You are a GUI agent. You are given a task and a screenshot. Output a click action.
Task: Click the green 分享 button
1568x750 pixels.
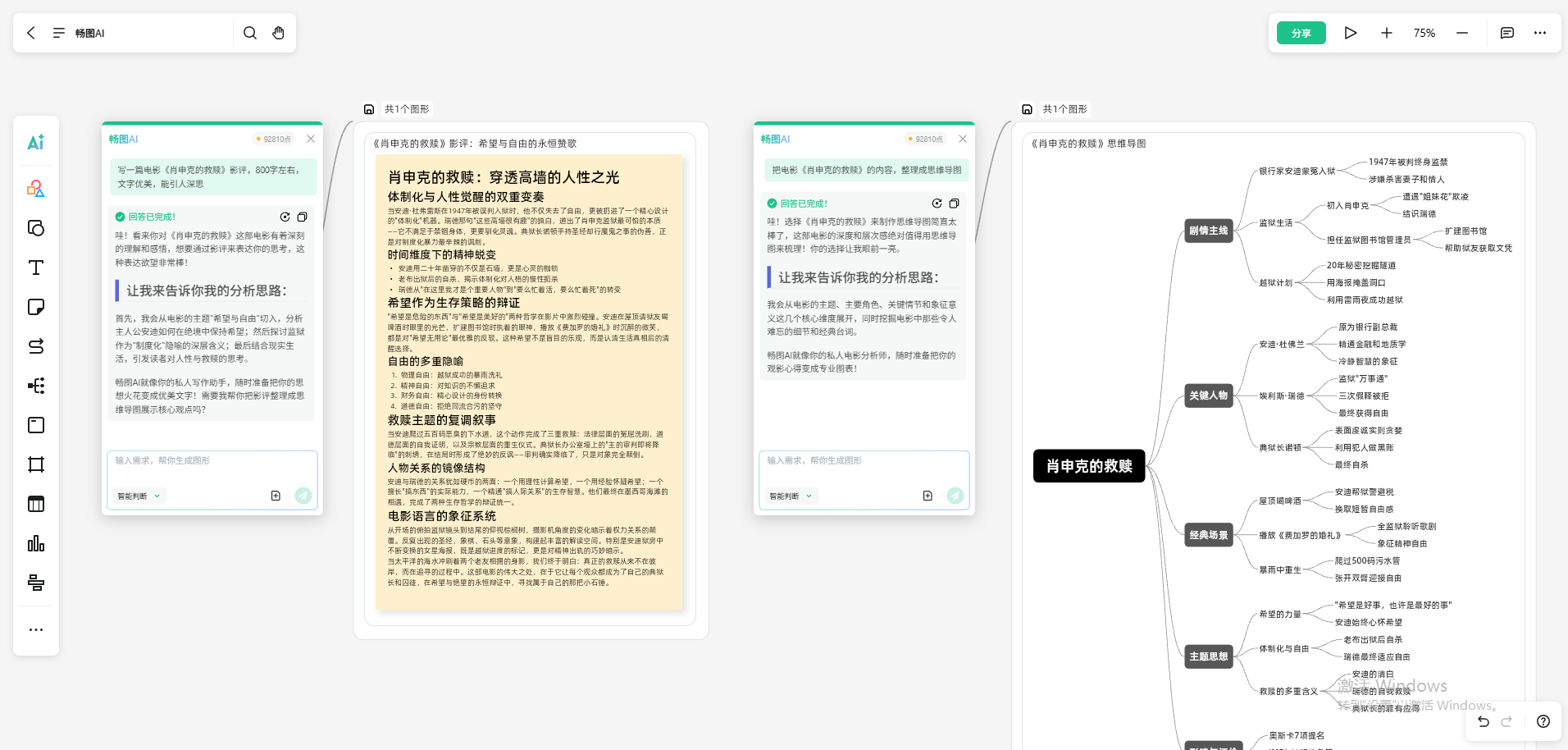tap(1301, 33)
